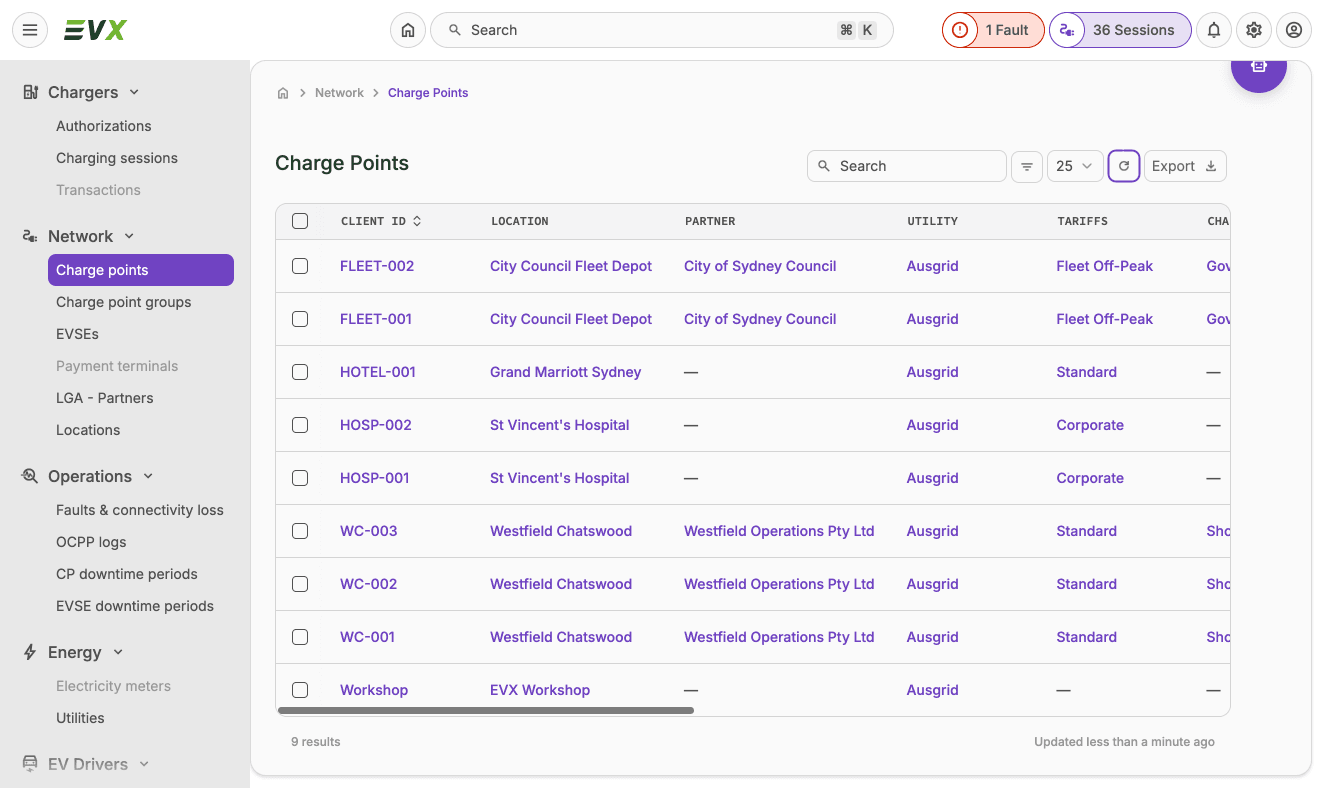This screenshot has height=788, width=1324.
Task: Open Grand Marriott Sydney location link
Action: pyautogui.click(x=566, y=372)
